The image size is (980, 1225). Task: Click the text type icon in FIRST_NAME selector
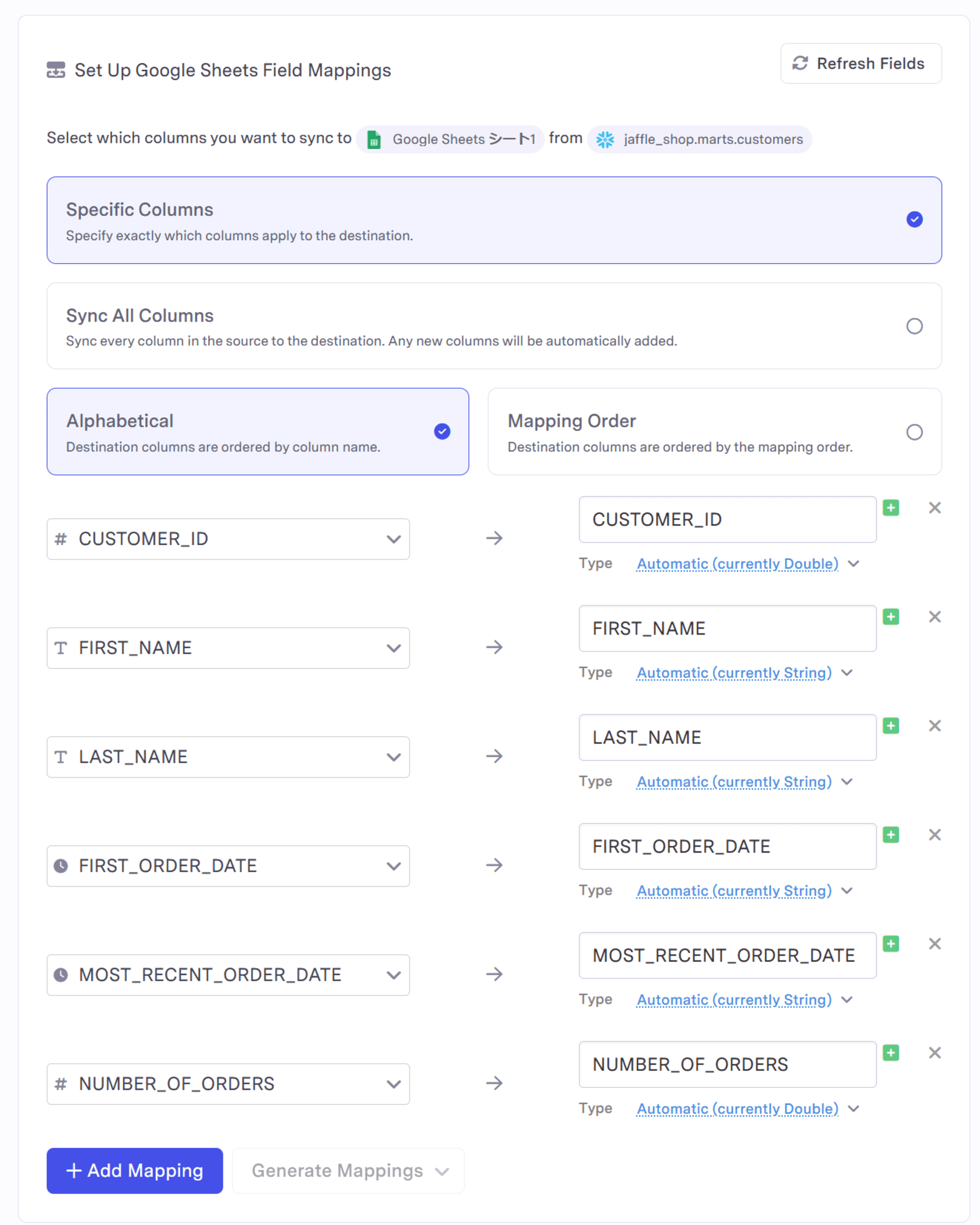(x=61, y=648)
